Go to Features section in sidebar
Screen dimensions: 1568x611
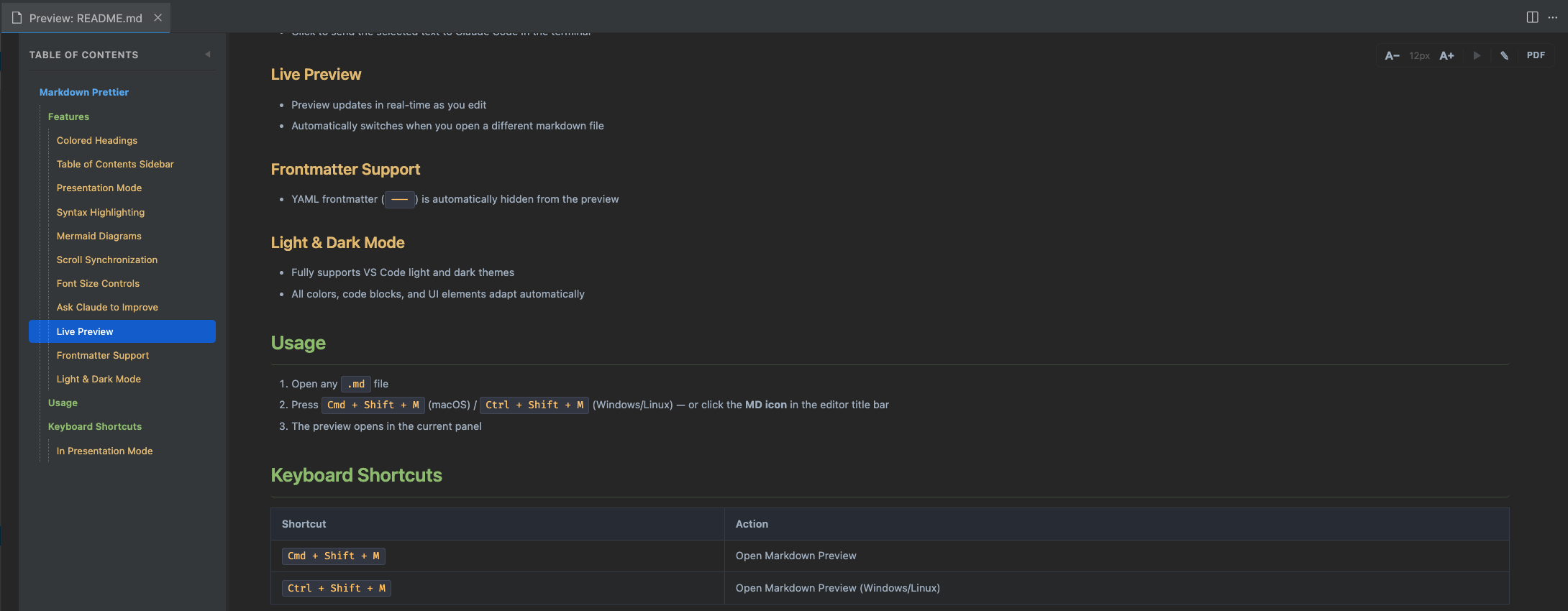point(68,116)
